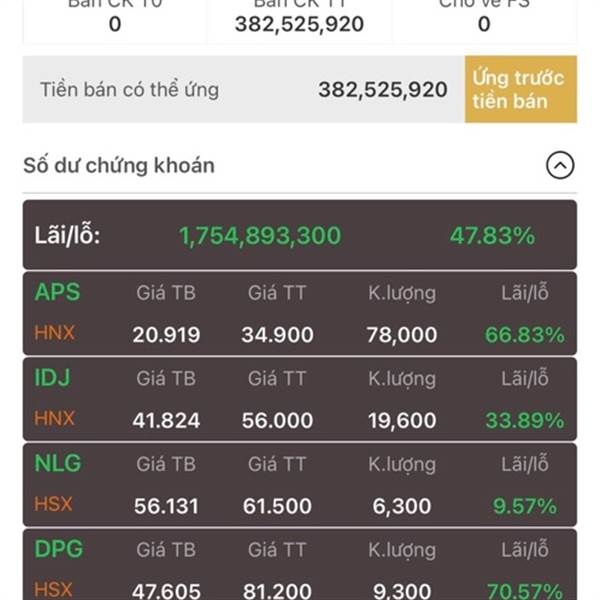Image resolution: width=600 pixels, height=600 pixels.
Task: Tap the IDJ profit 33.89% value
Action: (525, 421)
